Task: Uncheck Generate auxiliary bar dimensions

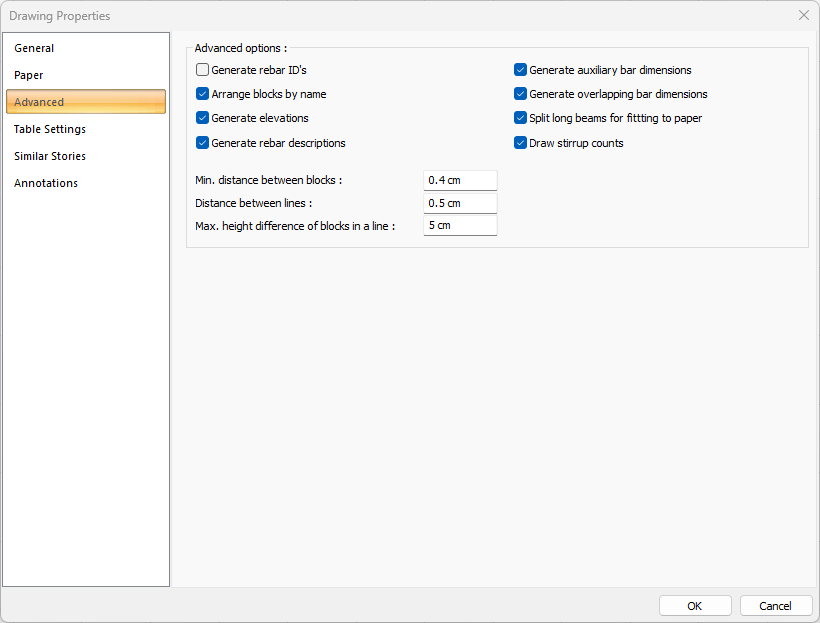Action: click(520, 70)
